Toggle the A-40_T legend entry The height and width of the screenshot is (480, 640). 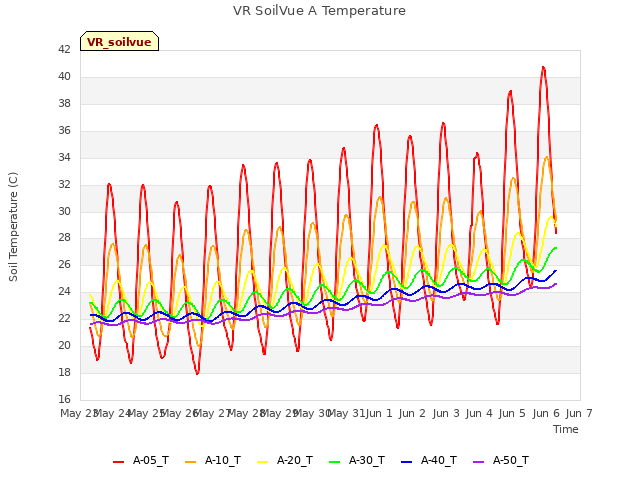coord(429,461)
